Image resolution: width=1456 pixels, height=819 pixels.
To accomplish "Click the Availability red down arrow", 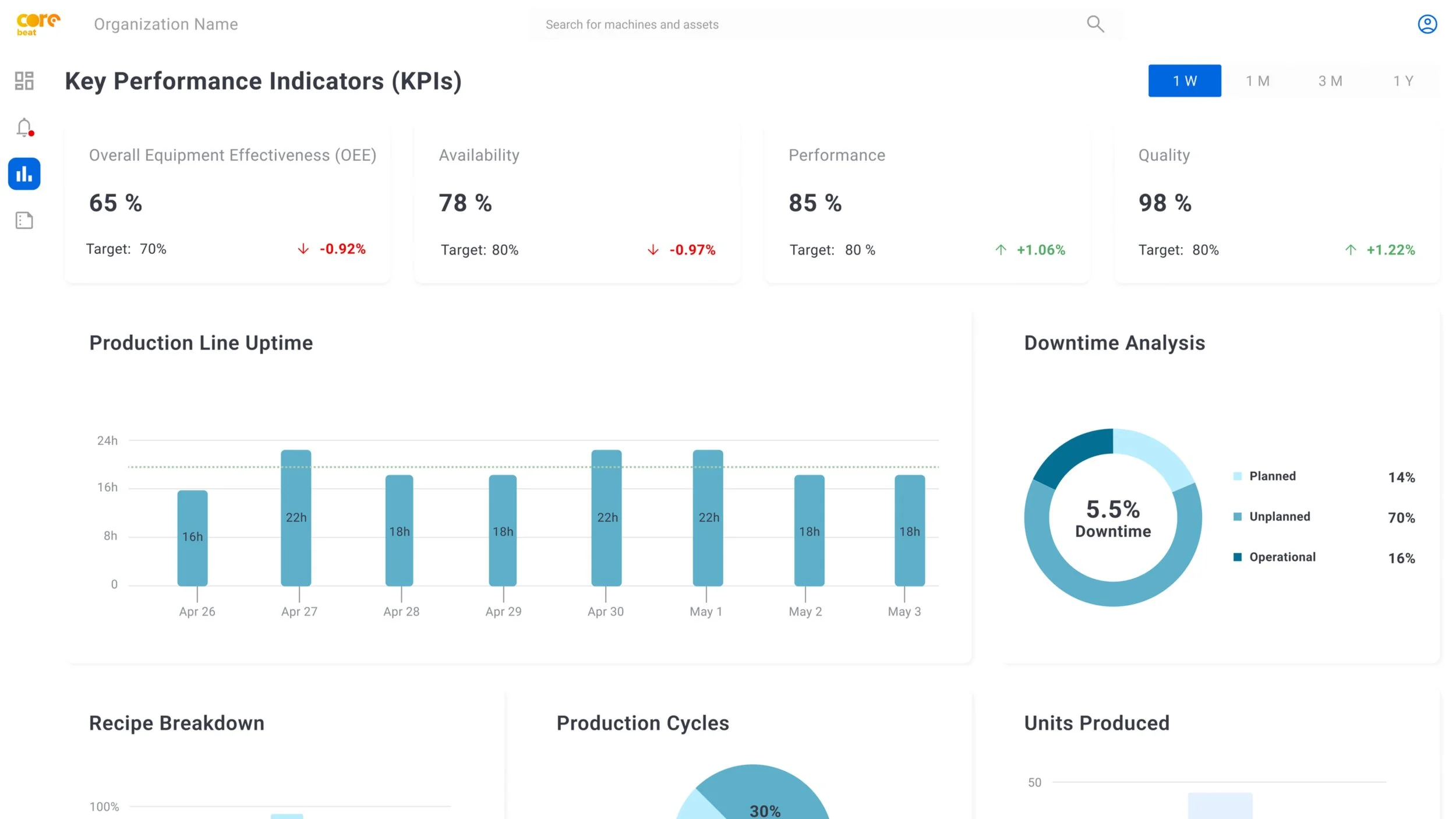I will 653,250.
